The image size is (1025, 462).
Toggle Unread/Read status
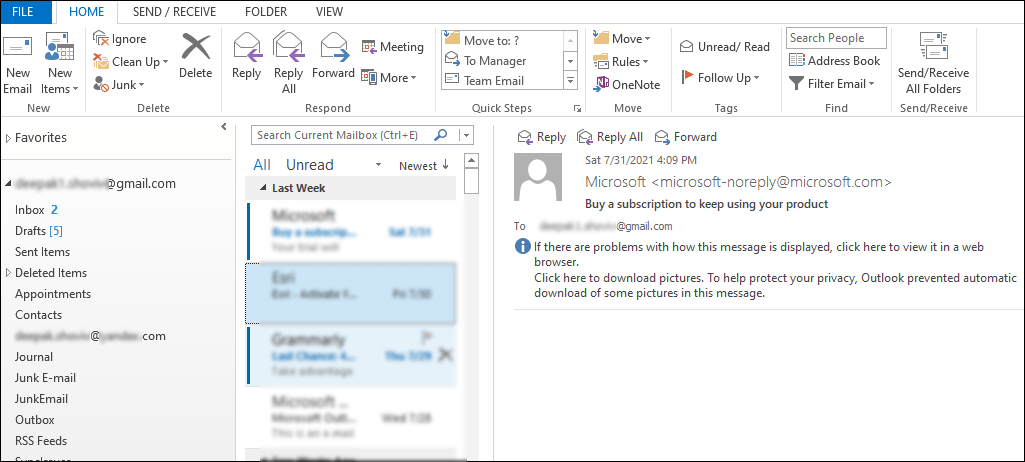pyautogui.click(x=724, y=47)
